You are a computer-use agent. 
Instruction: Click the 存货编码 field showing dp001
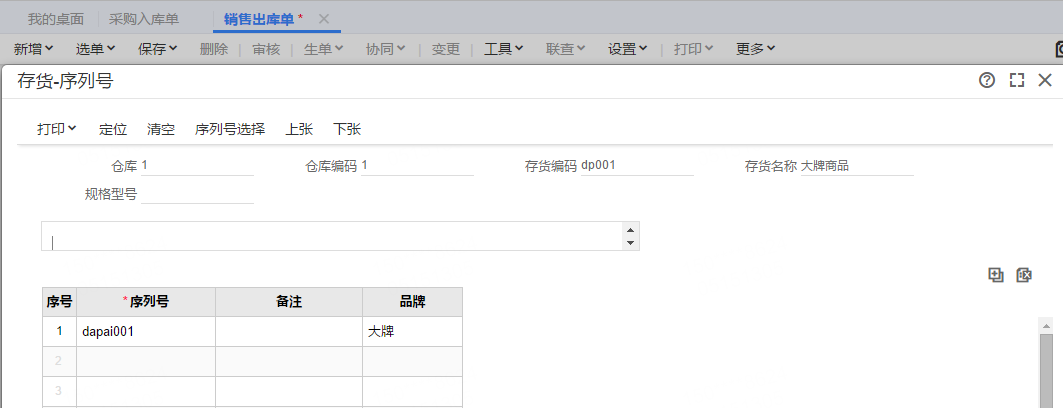point(637,165)
